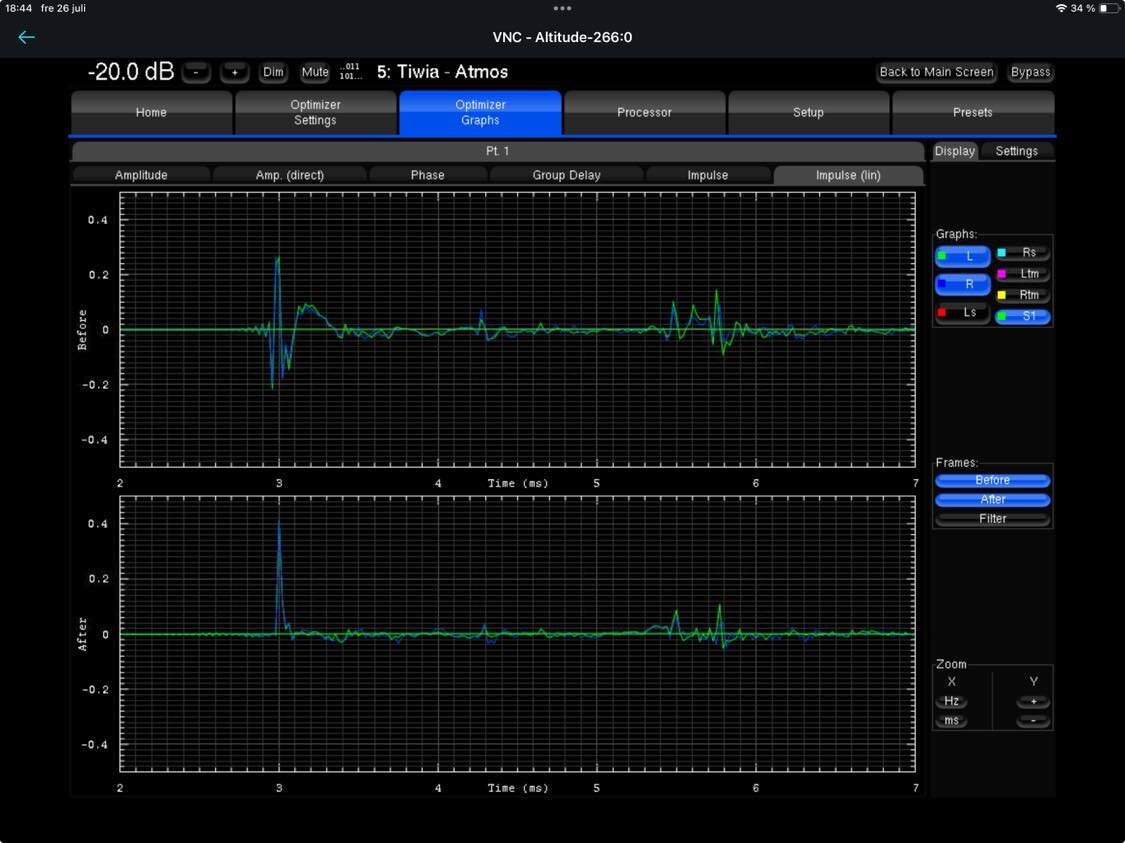Switch to the Presets tab
Screen dimensions: 1125x843
click(972, 113)
